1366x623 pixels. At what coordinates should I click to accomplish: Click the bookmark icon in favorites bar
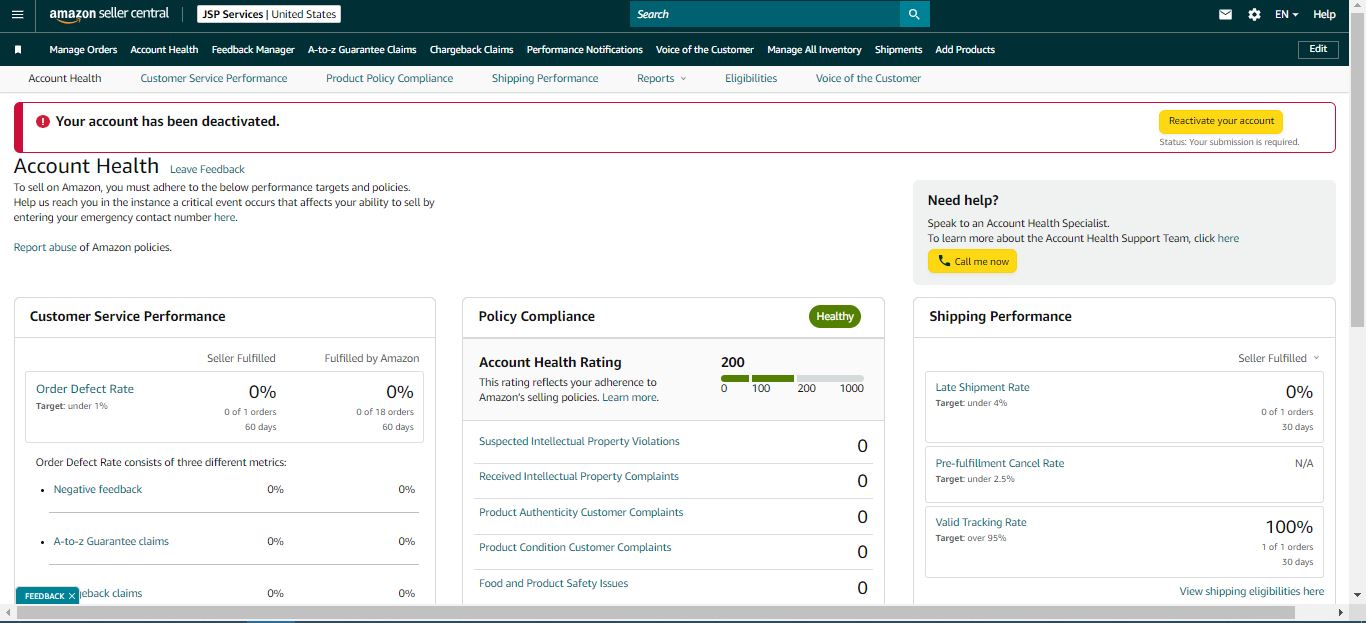click(18, 49)
